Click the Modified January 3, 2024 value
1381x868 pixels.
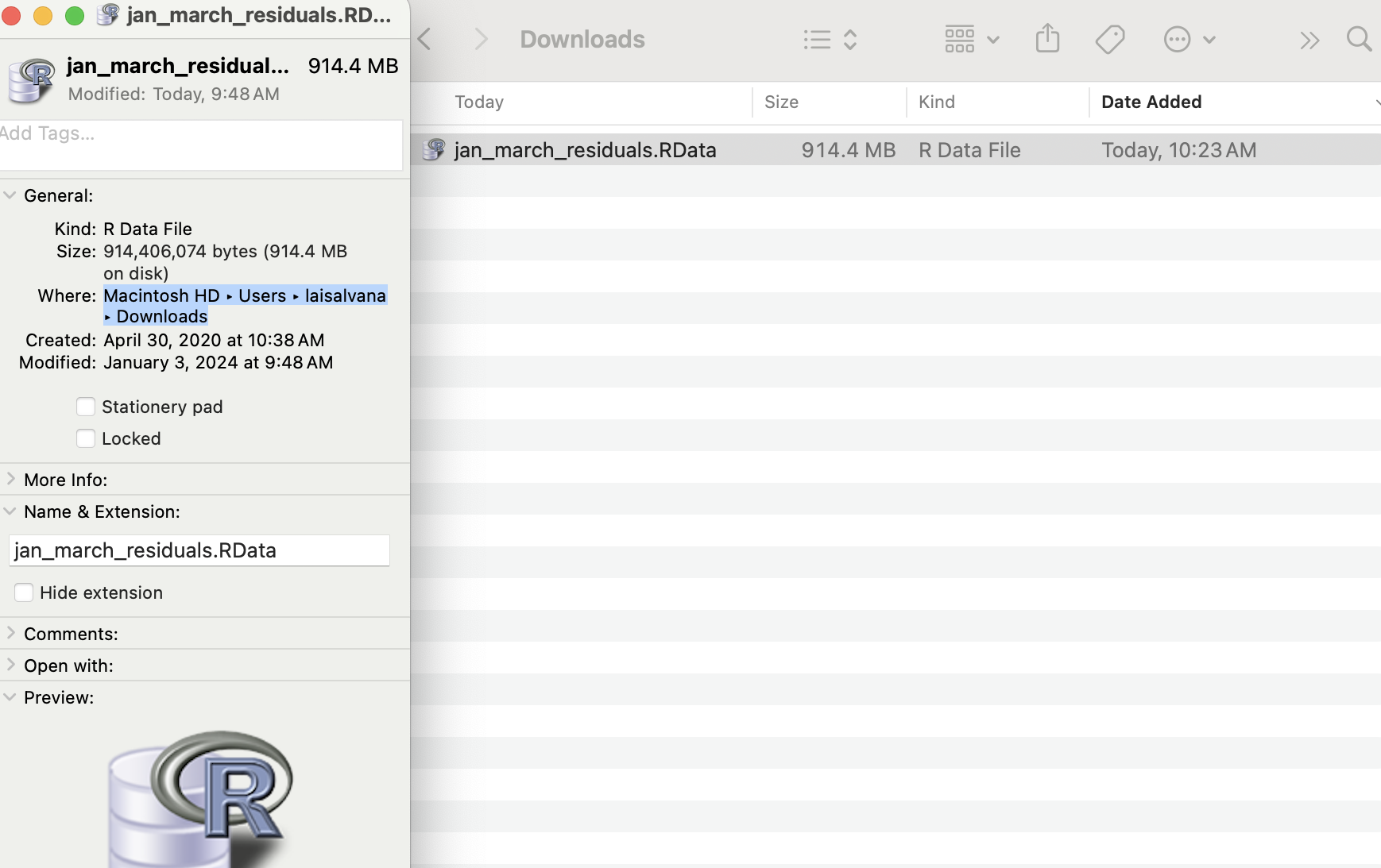[x=219, y=362]
